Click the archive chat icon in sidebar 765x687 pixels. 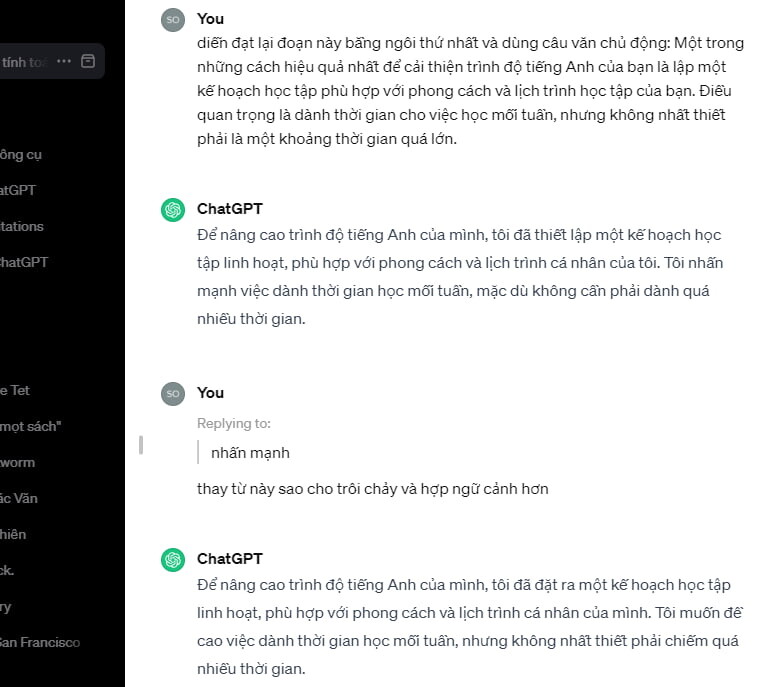(88, 61)
